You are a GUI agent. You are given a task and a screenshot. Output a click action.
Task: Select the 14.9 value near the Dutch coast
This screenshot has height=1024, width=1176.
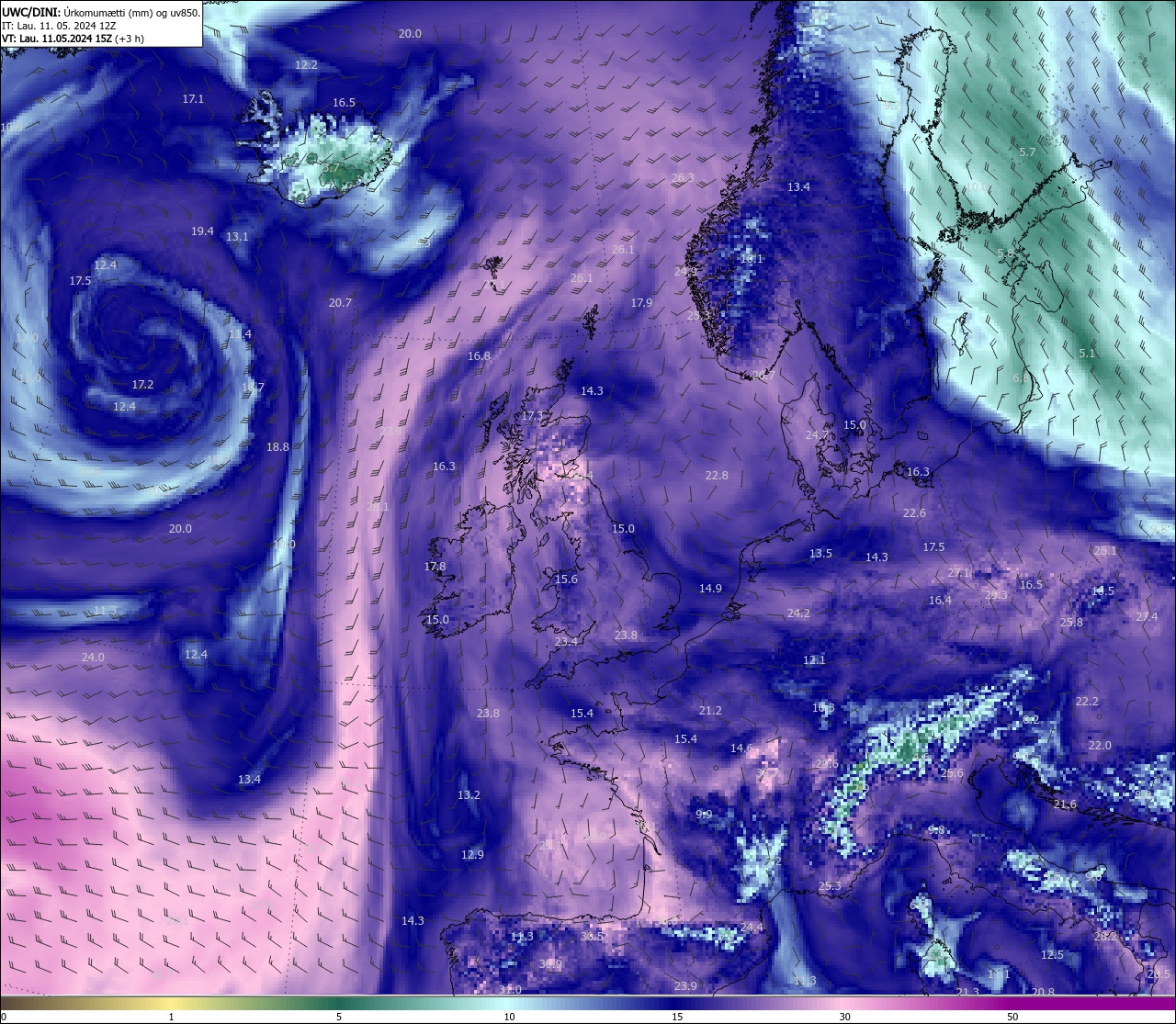[710, 588]
